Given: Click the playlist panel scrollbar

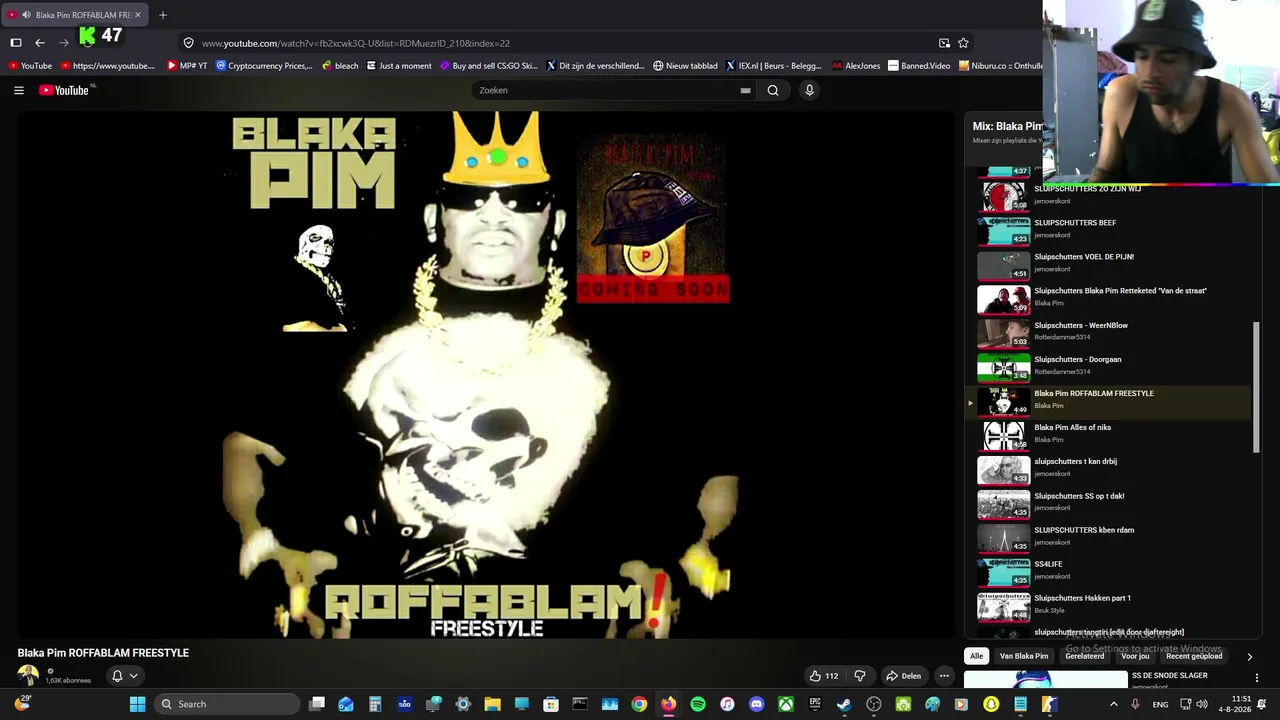Looking at the screenshot, I should coord(1255,388).
